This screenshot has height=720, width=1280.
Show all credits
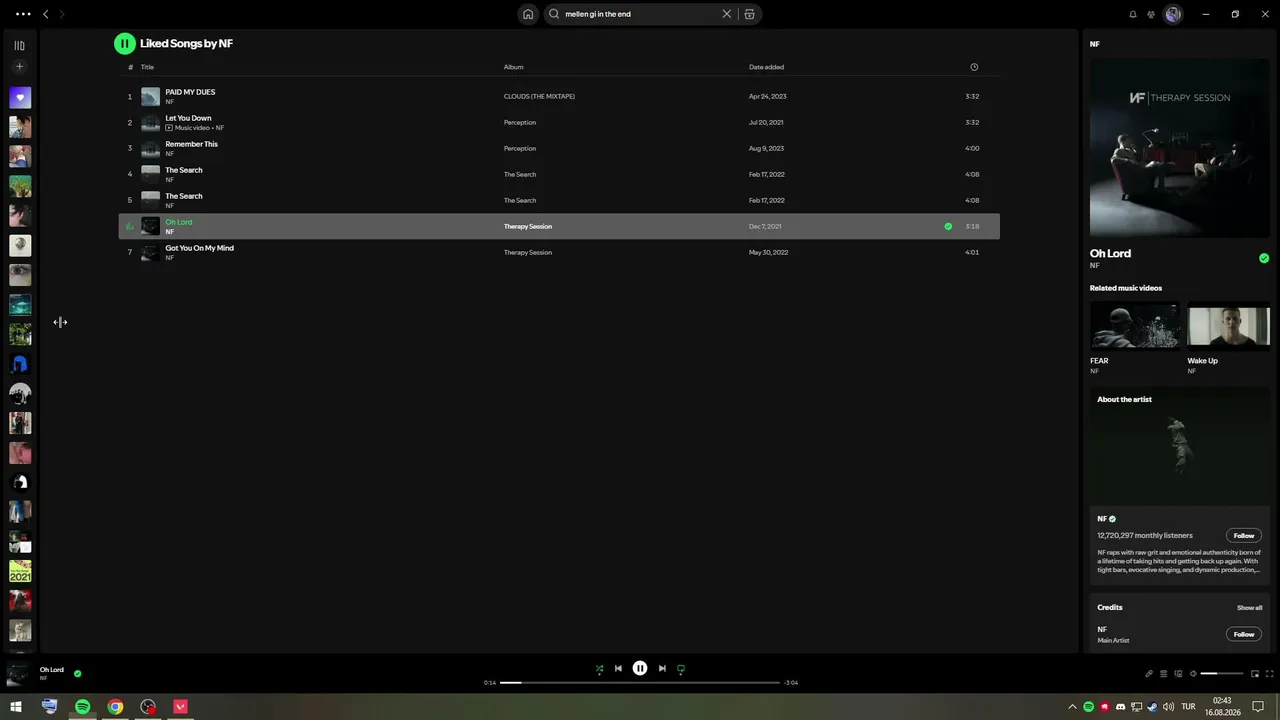click(x=1249, y=608)
